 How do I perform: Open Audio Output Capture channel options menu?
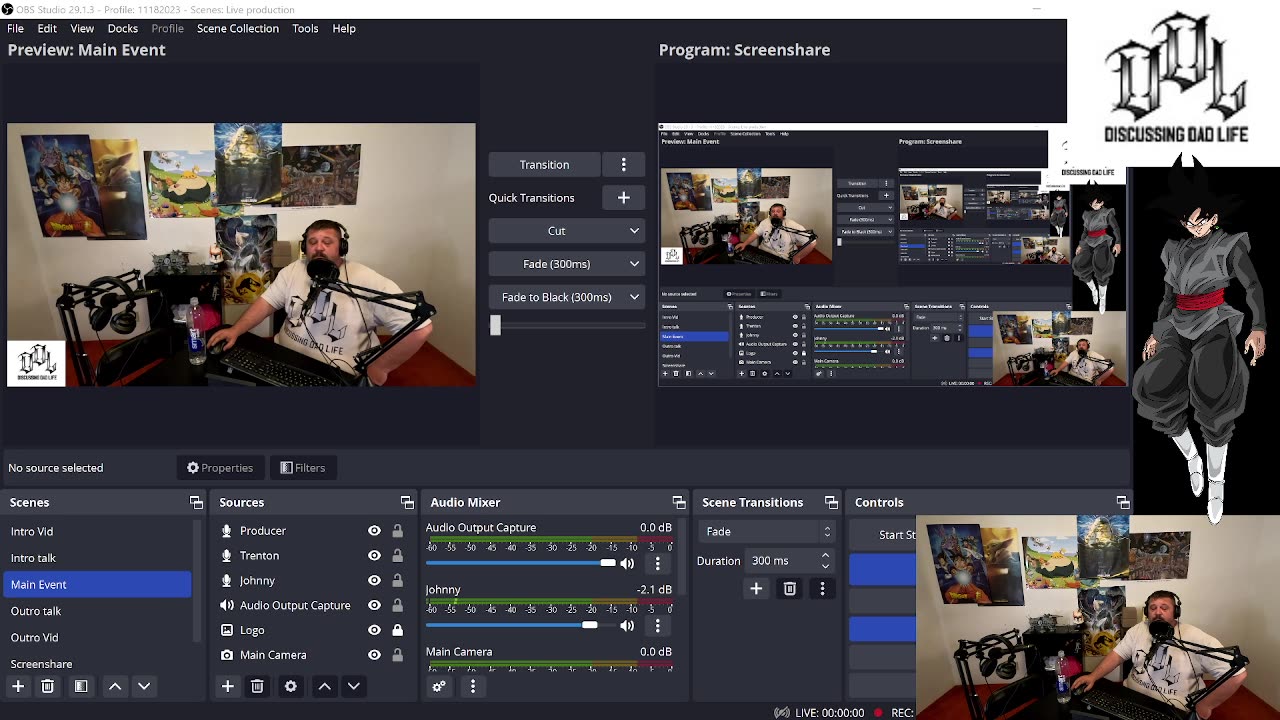tap(657, 564)
